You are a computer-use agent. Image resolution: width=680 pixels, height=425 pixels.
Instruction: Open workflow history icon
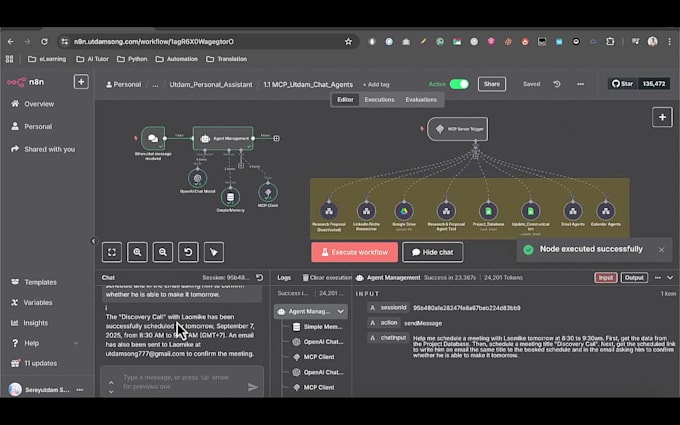coord(557,84)
